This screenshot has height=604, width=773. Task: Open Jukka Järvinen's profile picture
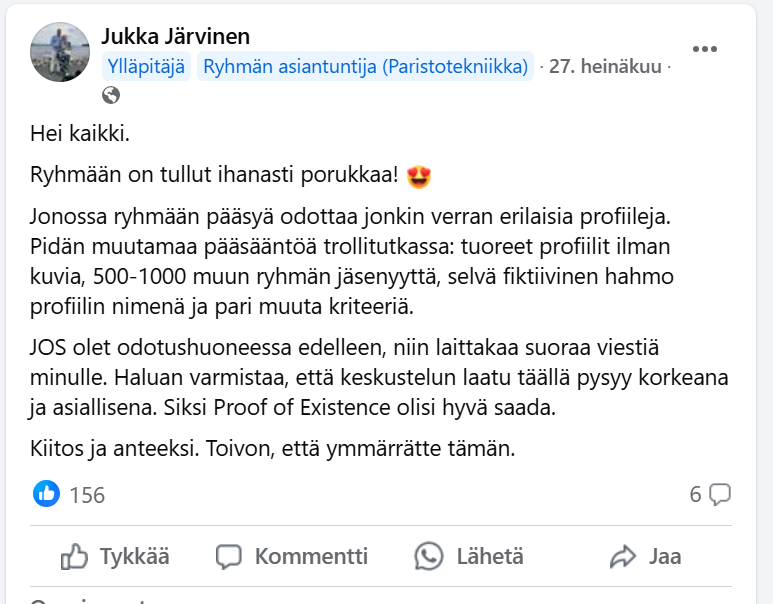click(61, 53)
